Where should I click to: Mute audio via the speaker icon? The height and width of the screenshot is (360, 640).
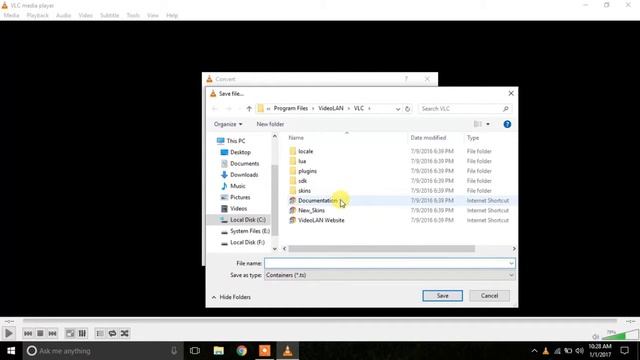pyautogui.click(x=596, y=337)
